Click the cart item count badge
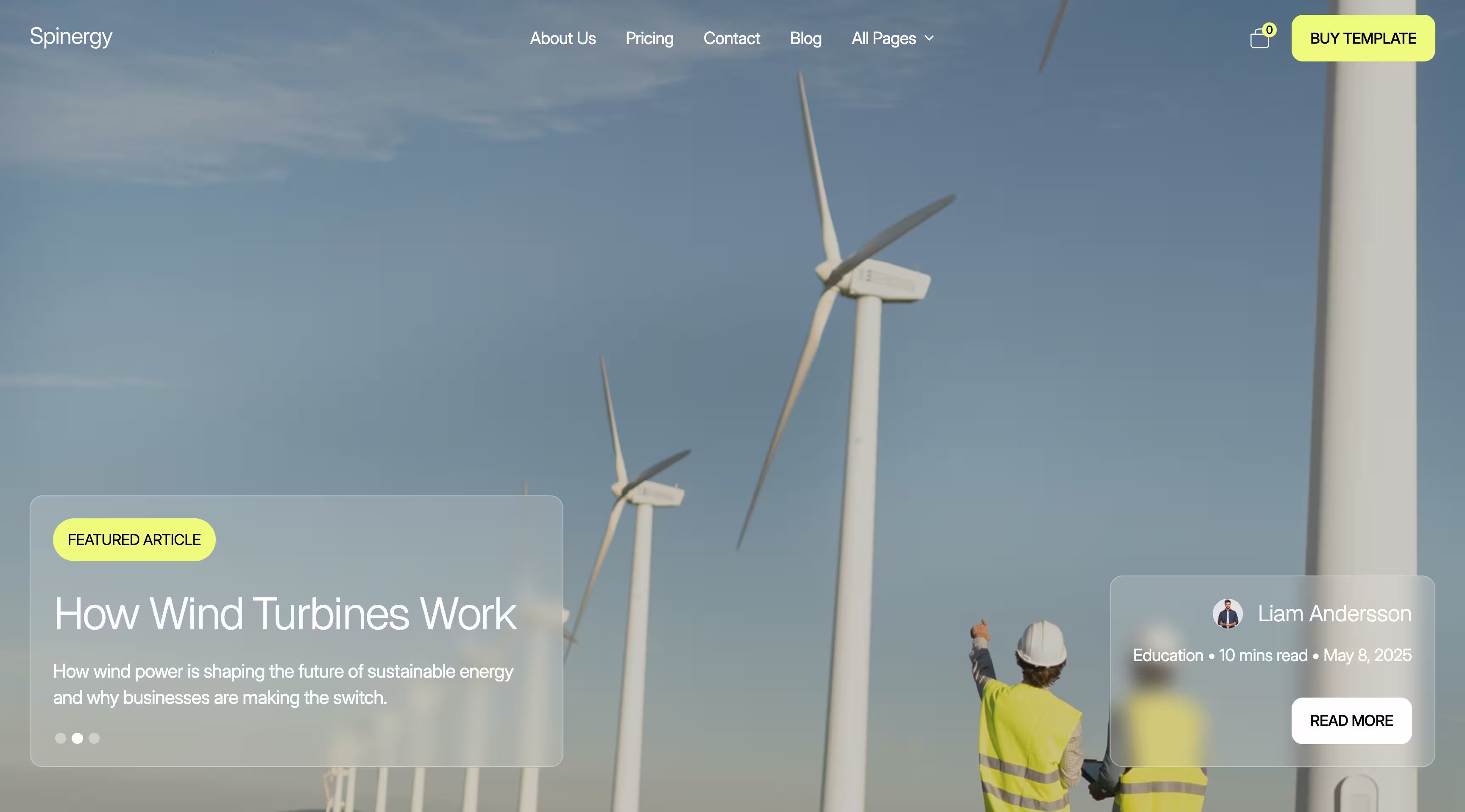The width and height of the screenshot is (1465, 812). coord(1269,30)
